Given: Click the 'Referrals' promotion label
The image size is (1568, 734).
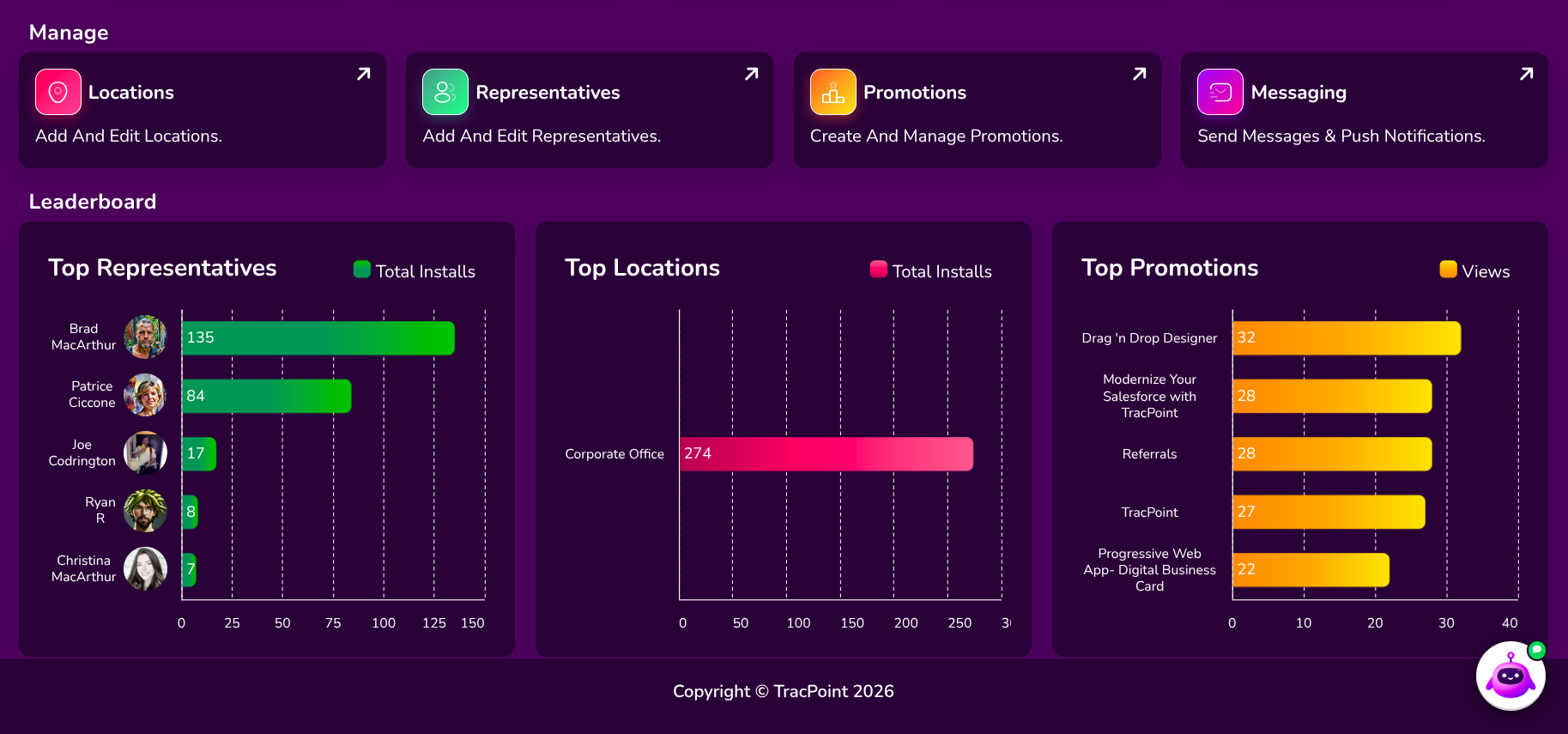Looking at the screenshot, I should pyautogui.click(x=1149, y=454).
